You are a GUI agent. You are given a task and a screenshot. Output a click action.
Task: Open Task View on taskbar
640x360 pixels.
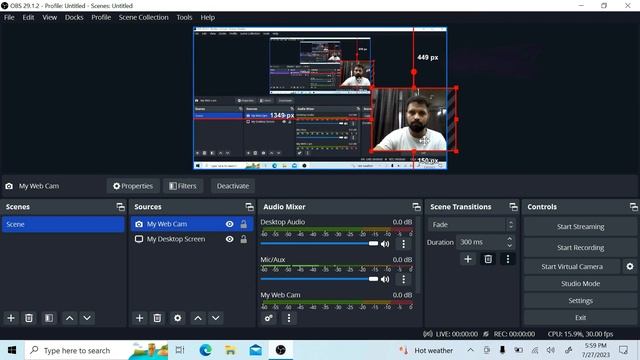click(180, 350)
